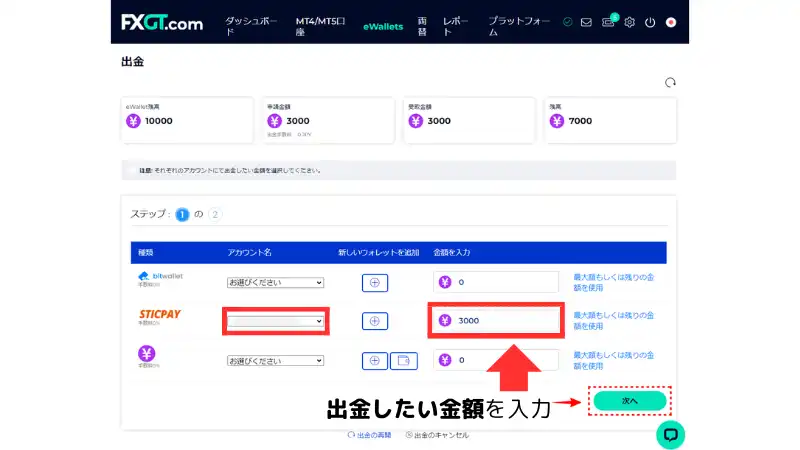
Task: Open the green chat support bubble
Action: click(x=670, y=433)
